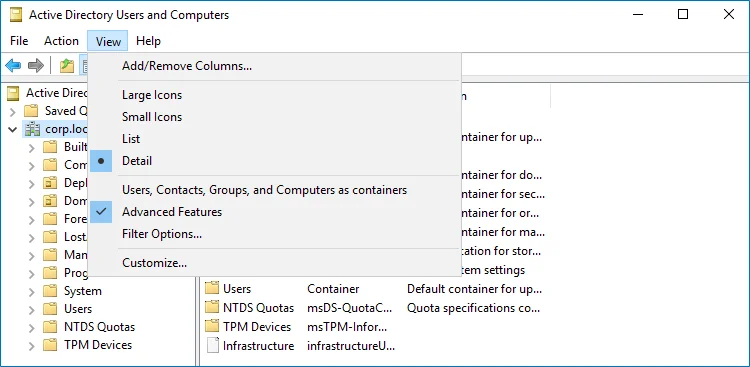
Task: Click 'Quota specifications co...' description cell
Action: (x=474, y=308)
